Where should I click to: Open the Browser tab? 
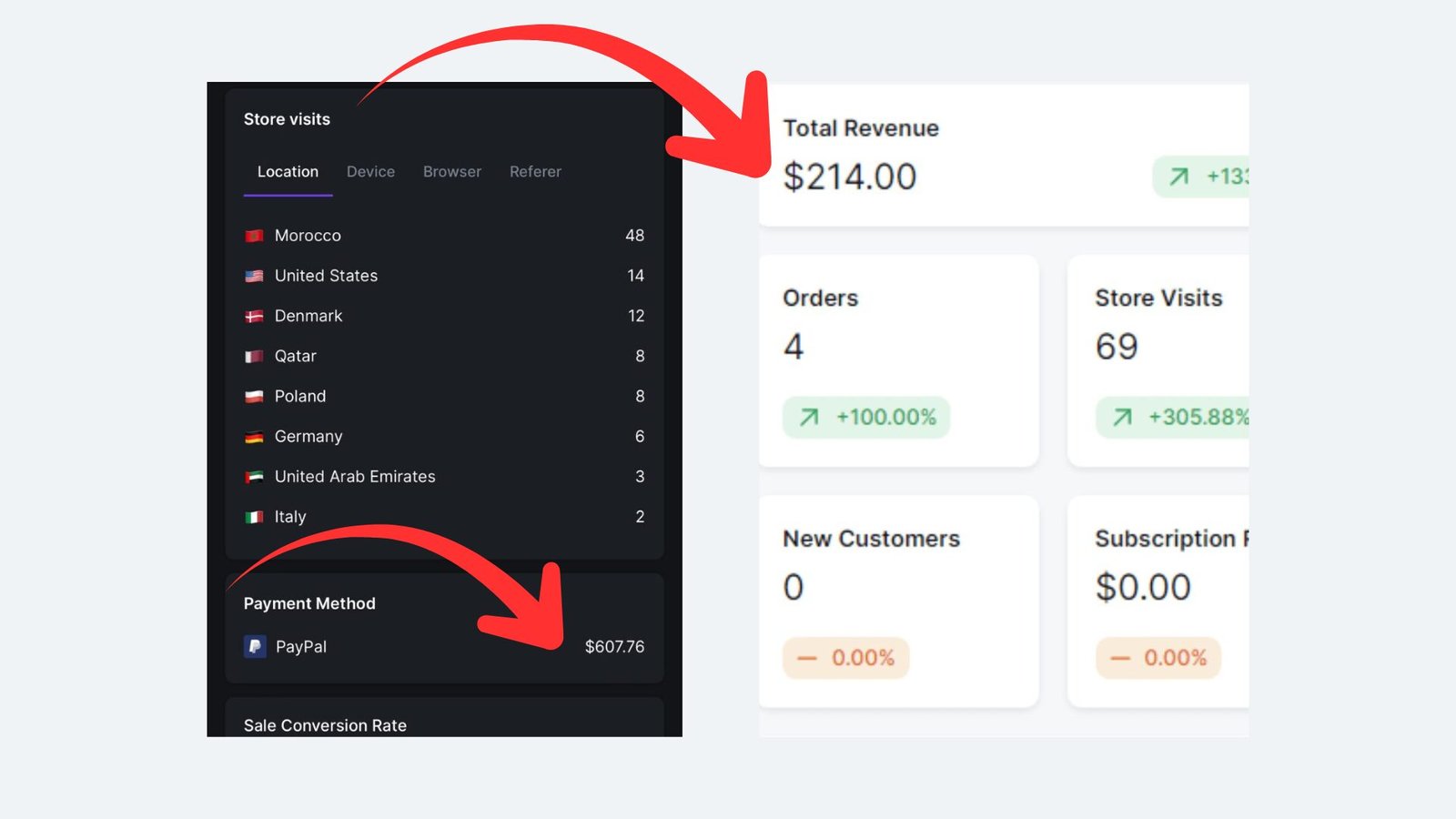[x=452, y=172]
